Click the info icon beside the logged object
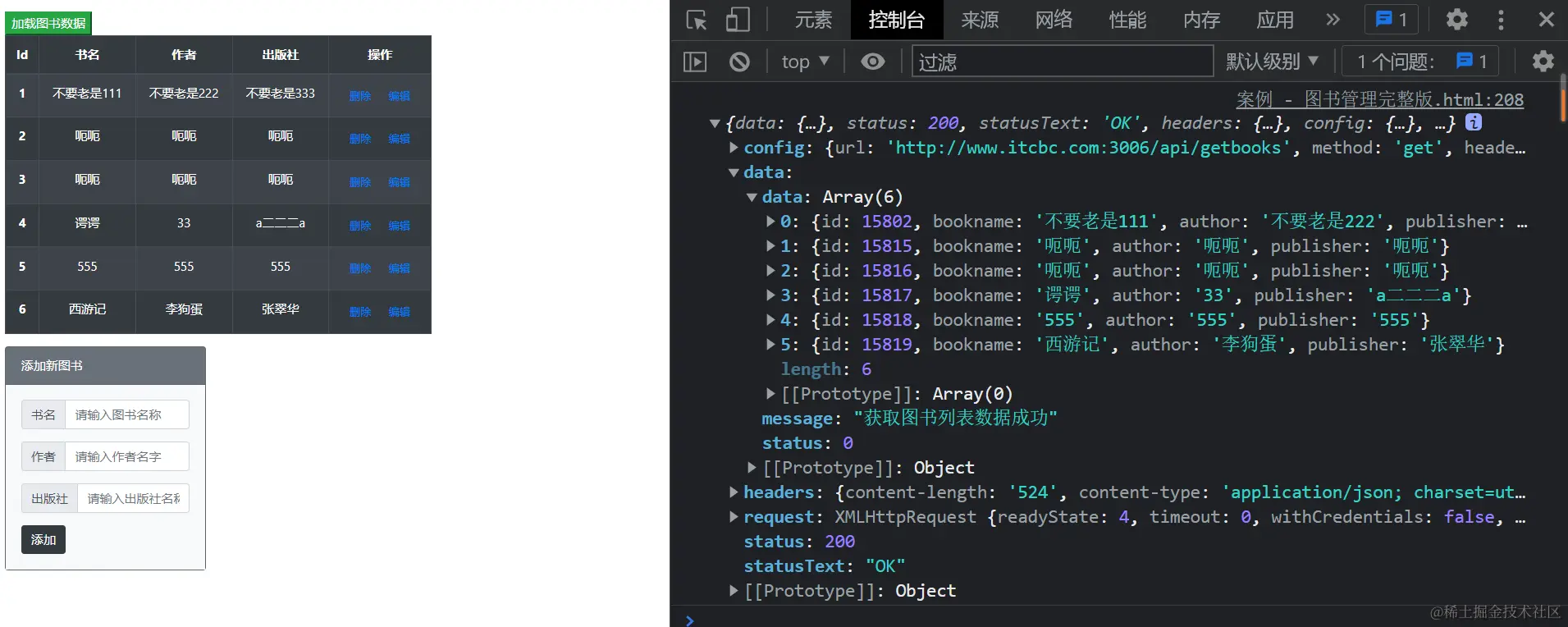Screen dimensions: 1568x627 pos(1474,122)
